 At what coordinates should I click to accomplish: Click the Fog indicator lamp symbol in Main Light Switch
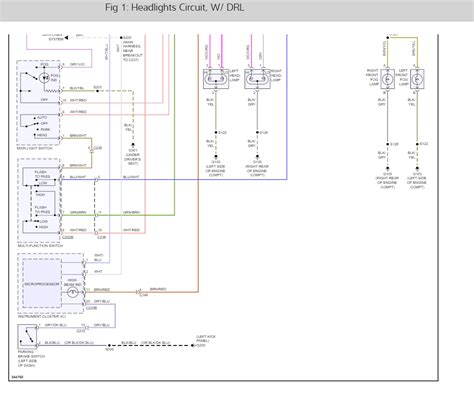click(x=44, y=78)
